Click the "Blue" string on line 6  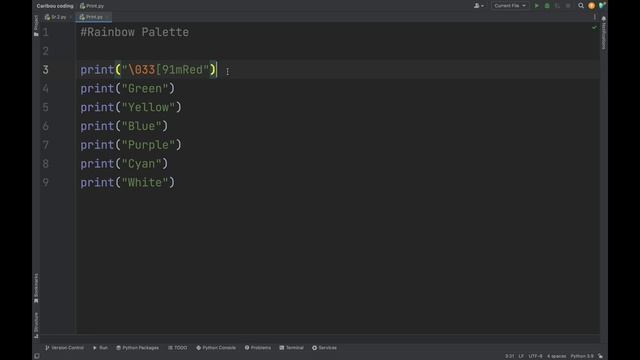tap(141, 126)
